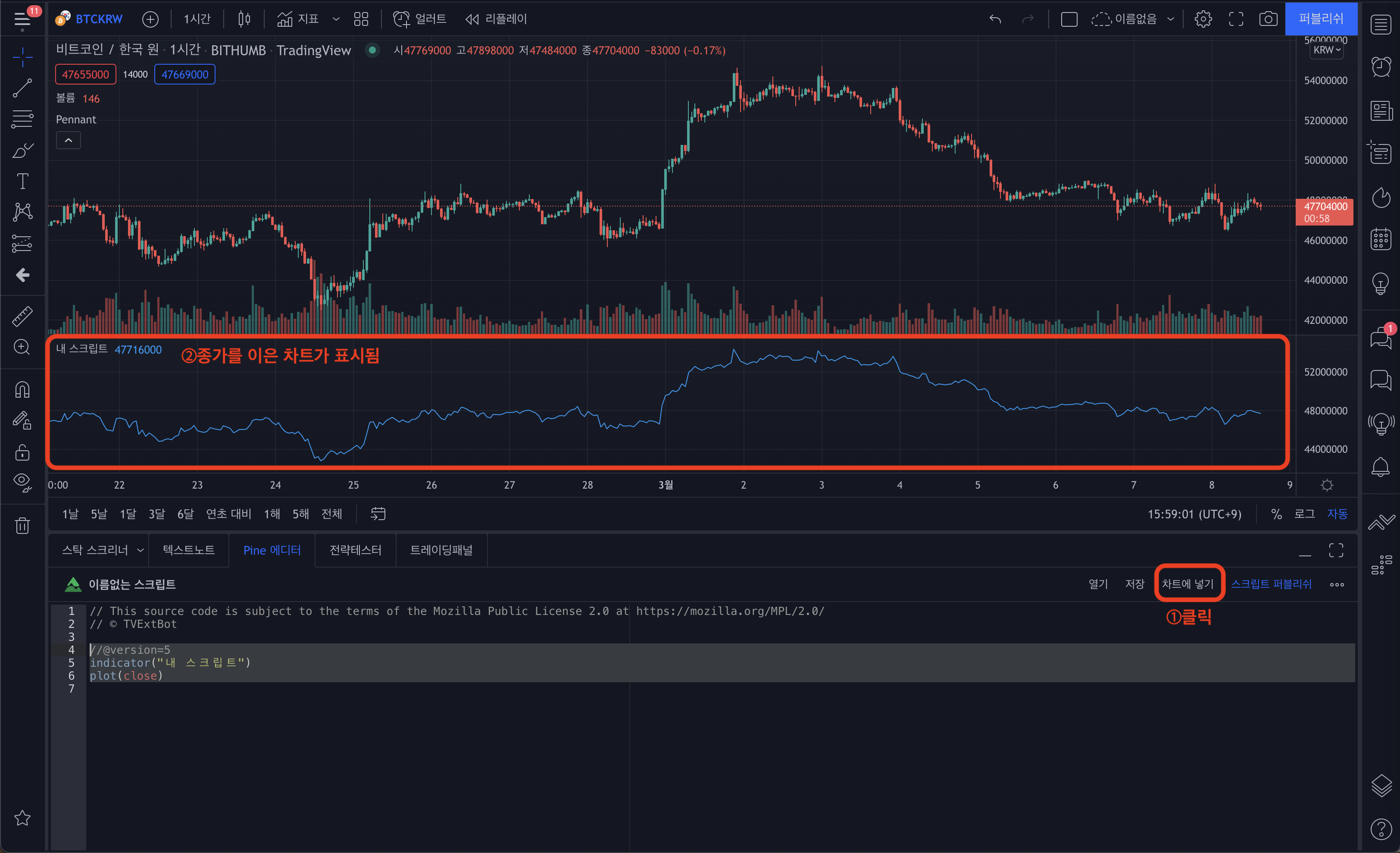
Task: Toggle the % percent scale
Action: (1276, 514)
